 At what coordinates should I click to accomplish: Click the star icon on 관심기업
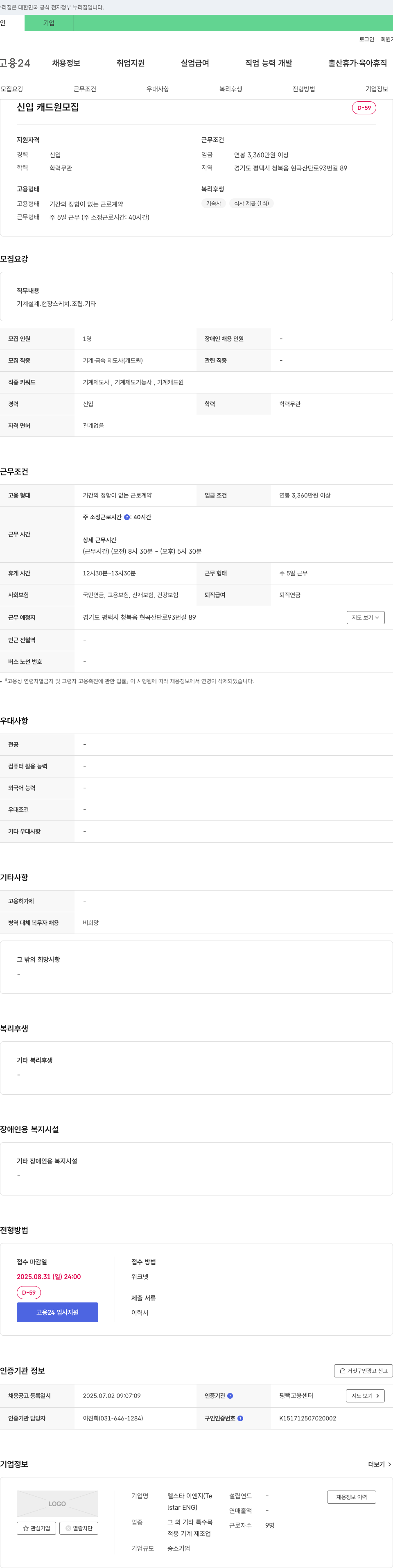(x=25, y=1528)
